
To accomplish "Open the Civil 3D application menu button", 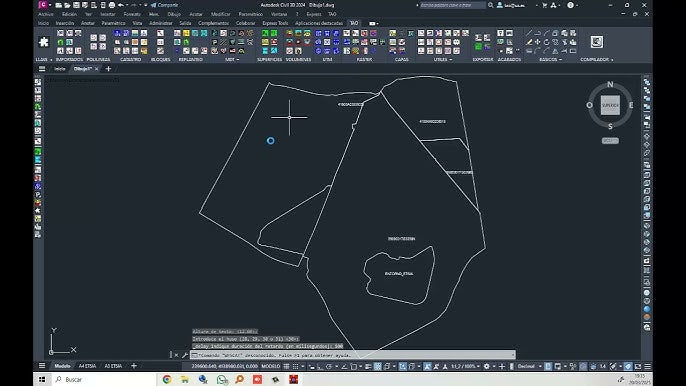I will [x=43, y=5].
